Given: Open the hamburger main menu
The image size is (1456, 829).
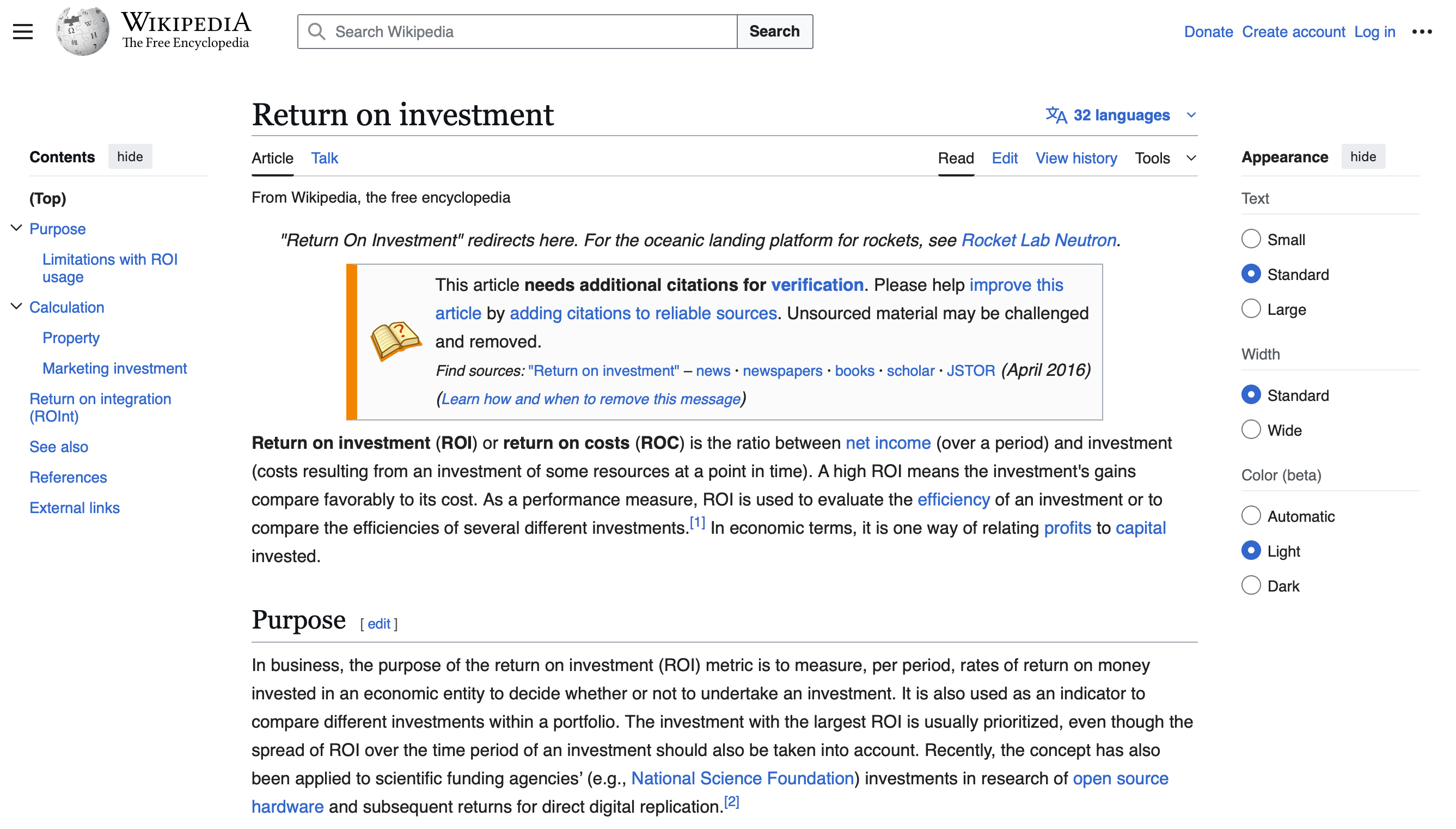Looking at the screenshot, I should (23, 31).
